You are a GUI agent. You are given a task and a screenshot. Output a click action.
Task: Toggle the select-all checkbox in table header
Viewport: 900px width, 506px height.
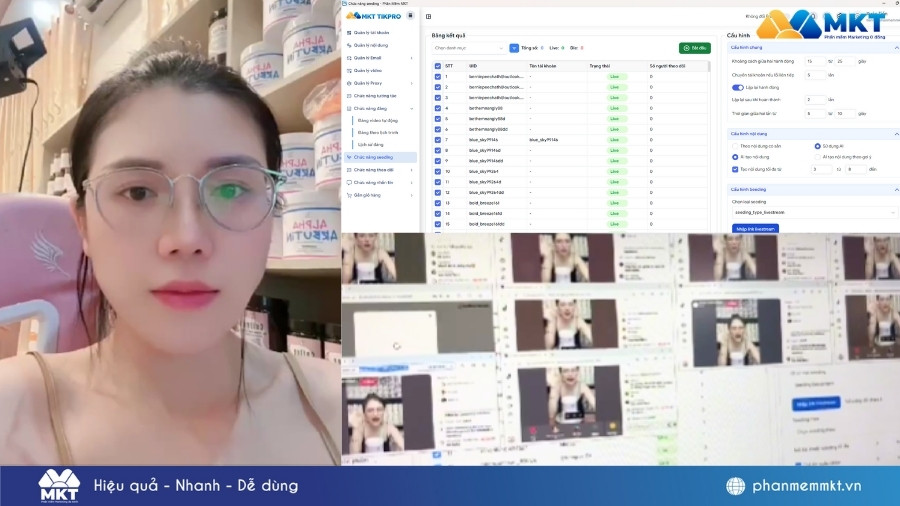[438, 66]
